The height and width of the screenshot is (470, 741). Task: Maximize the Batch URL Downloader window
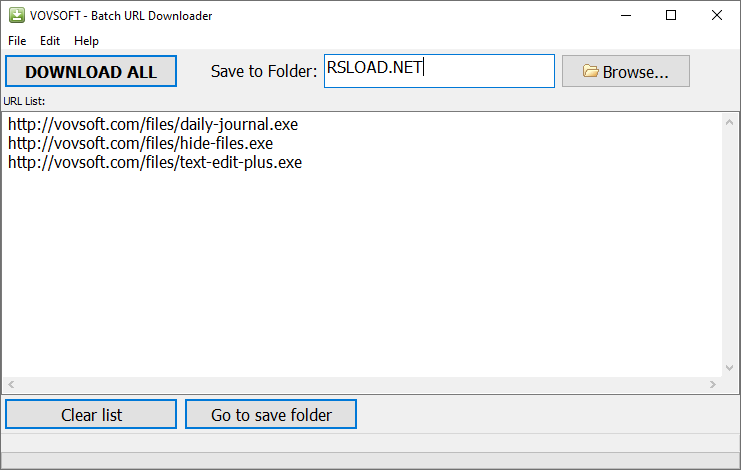pyautogui.click(x=671, y=15)
